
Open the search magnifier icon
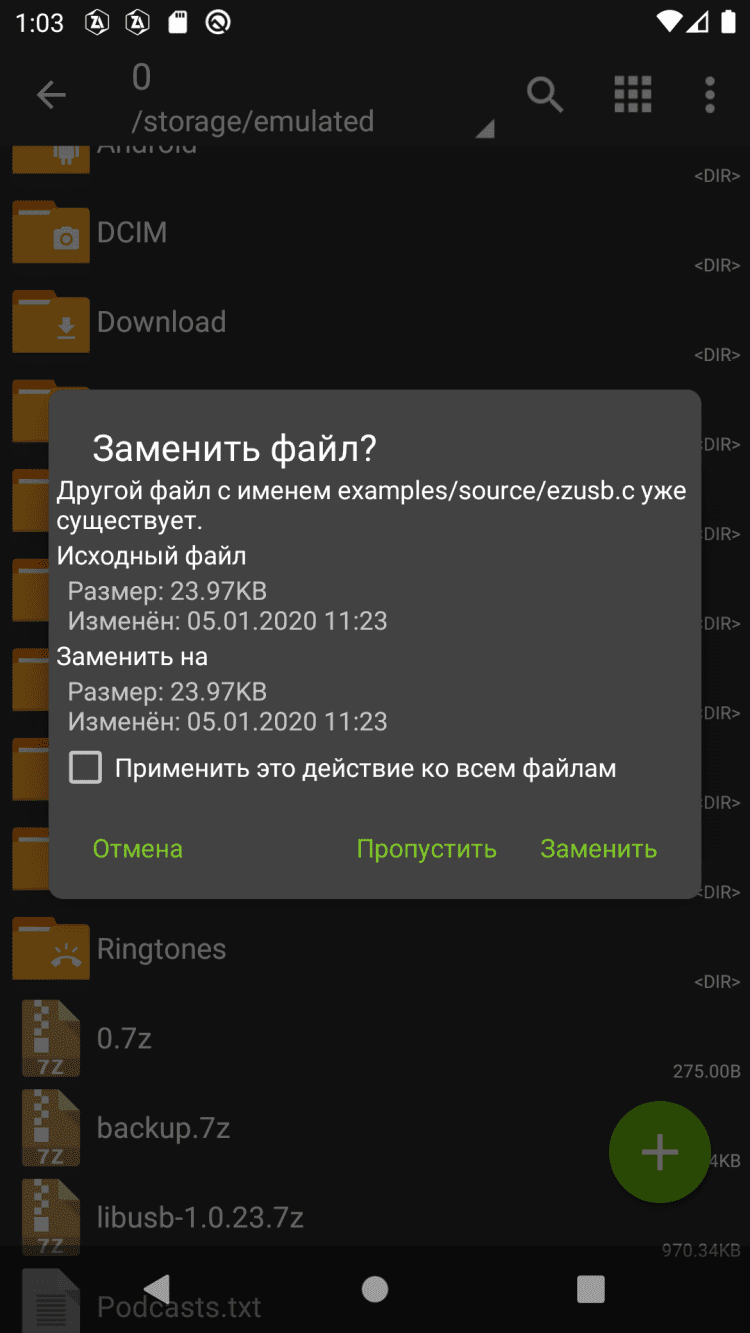tap(545, 95)
